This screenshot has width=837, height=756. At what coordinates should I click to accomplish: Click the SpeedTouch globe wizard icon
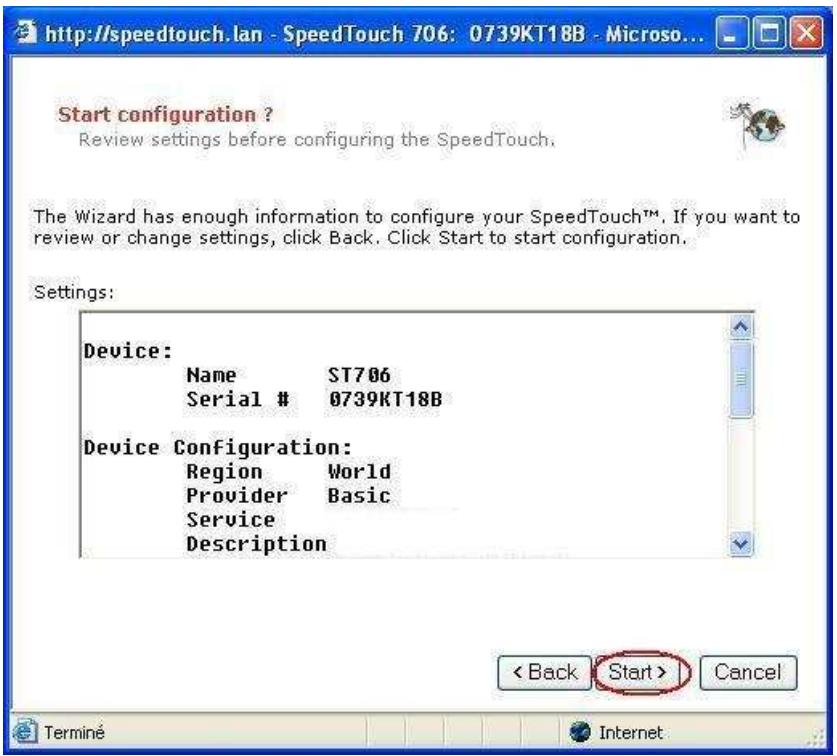point(759,124)
